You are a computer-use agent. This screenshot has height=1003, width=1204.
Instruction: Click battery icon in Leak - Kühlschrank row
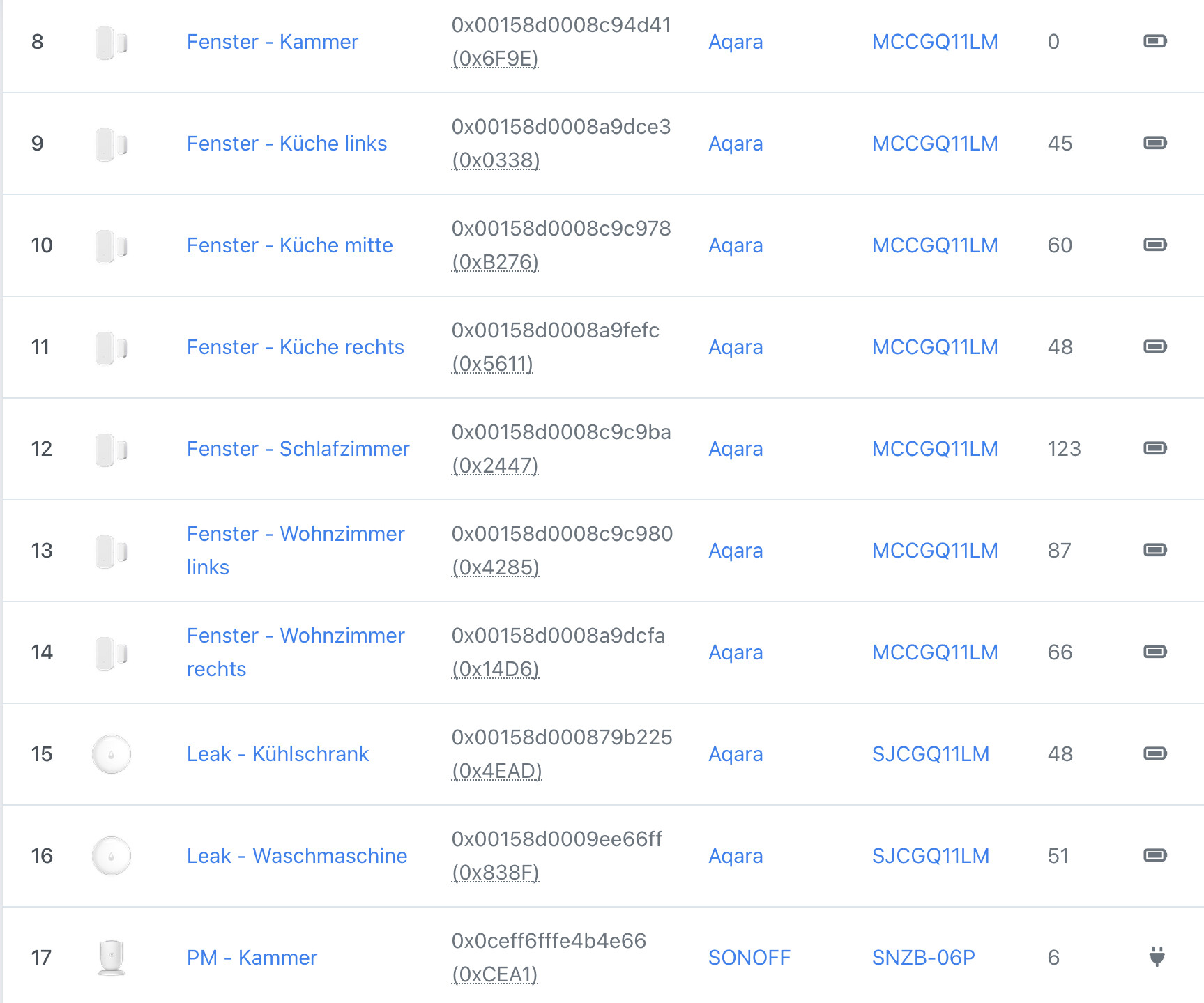click(1155, 753)
